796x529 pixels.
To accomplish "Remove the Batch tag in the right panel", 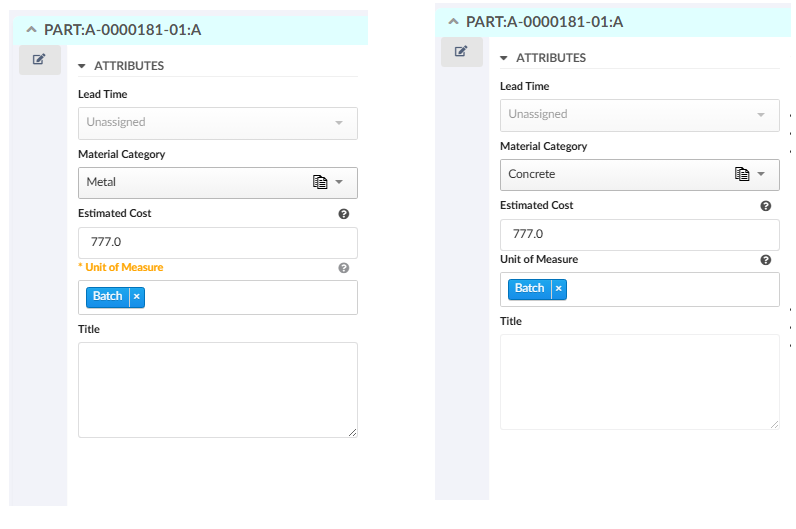I will click(559, 289).
